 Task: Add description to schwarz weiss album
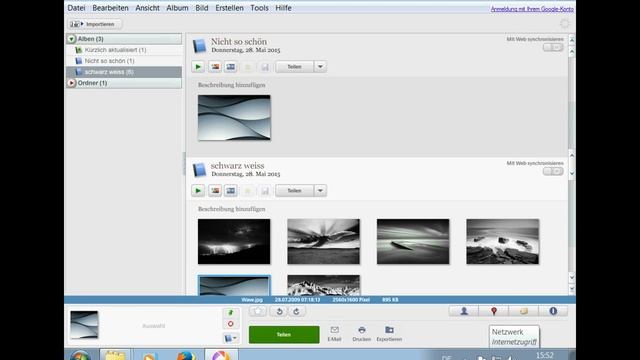231,209
